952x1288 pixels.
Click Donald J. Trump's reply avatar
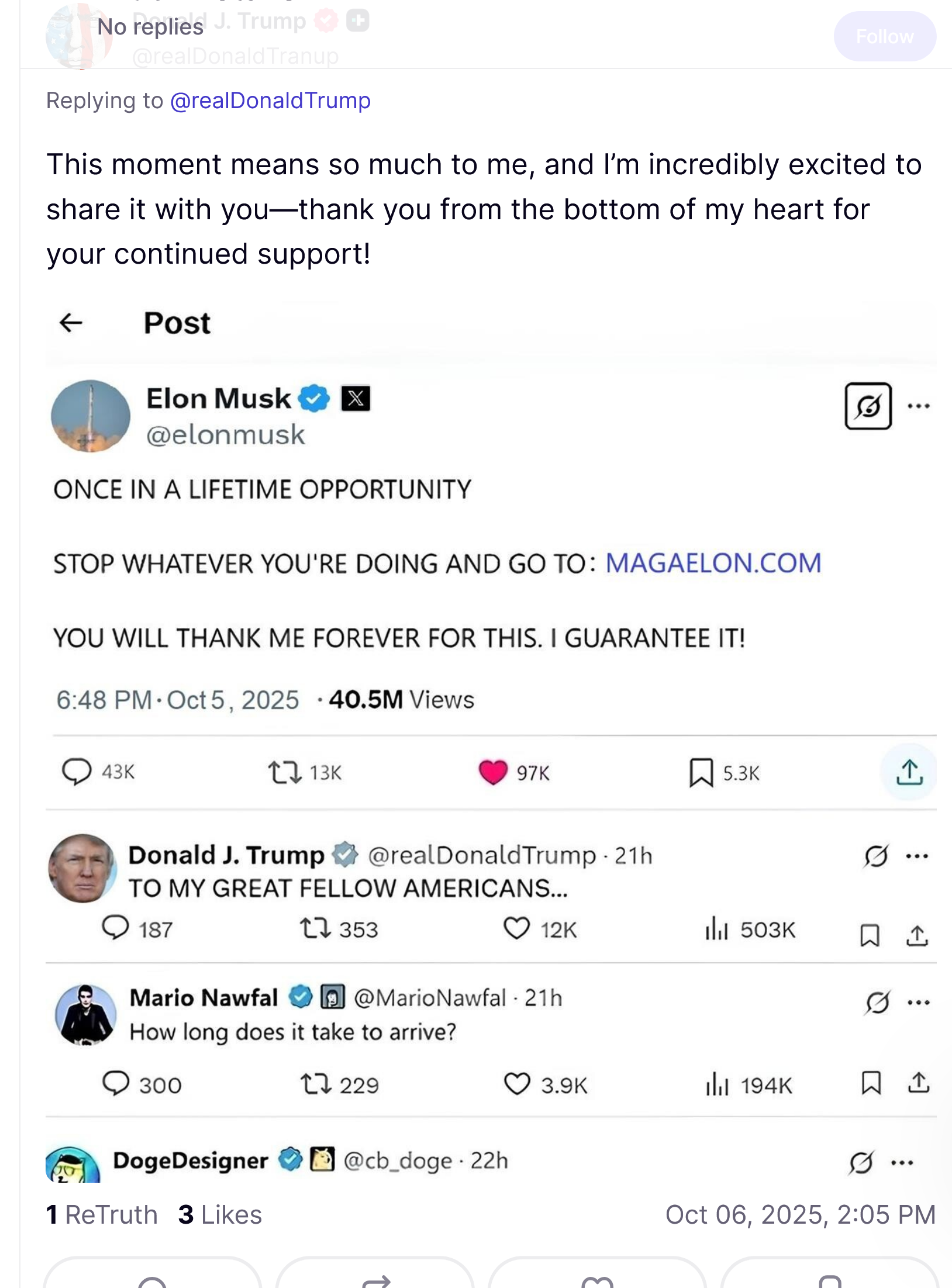82,868
